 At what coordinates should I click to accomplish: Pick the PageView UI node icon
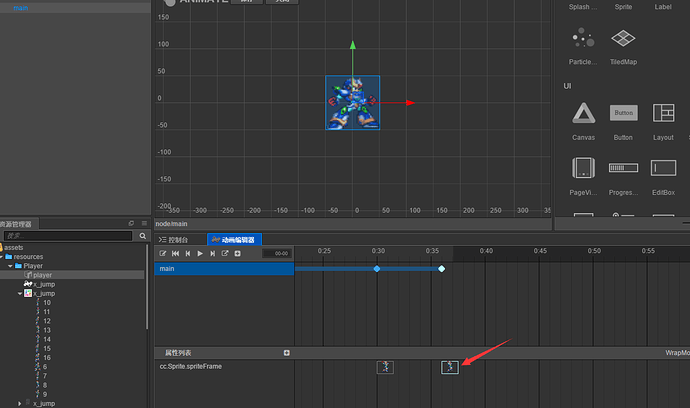click(x=584, y=168)
